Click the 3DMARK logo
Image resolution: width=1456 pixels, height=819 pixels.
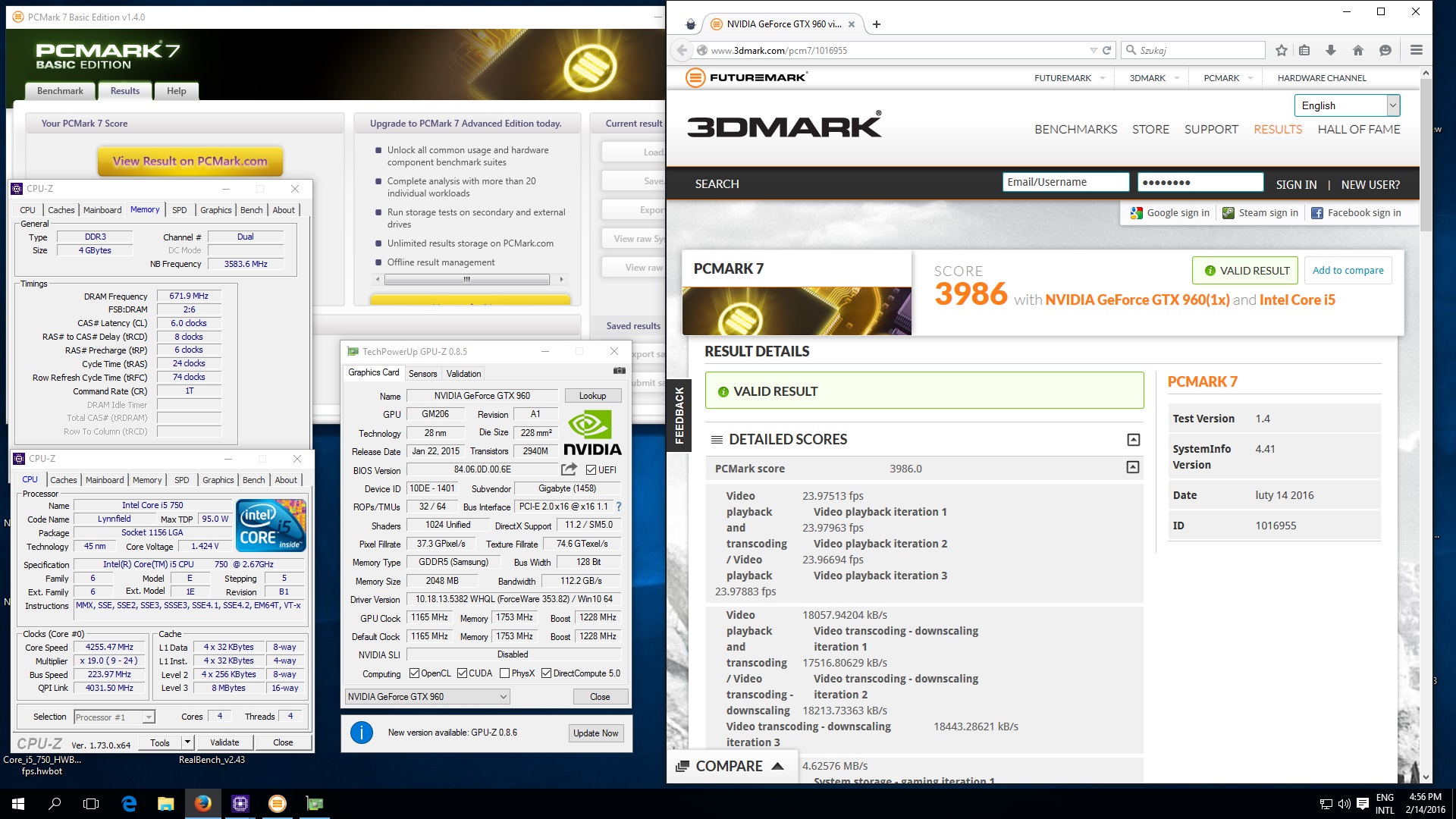[x=785, y=124]
